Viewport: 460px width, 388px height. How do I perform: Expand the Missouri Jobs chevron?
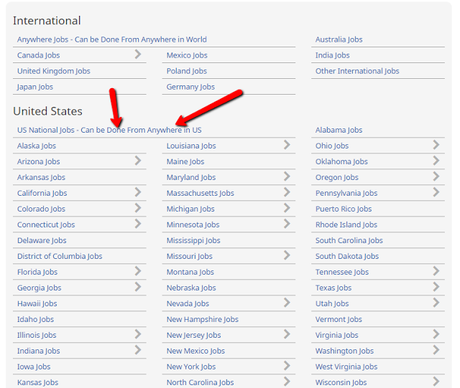[x=287, y=255]
